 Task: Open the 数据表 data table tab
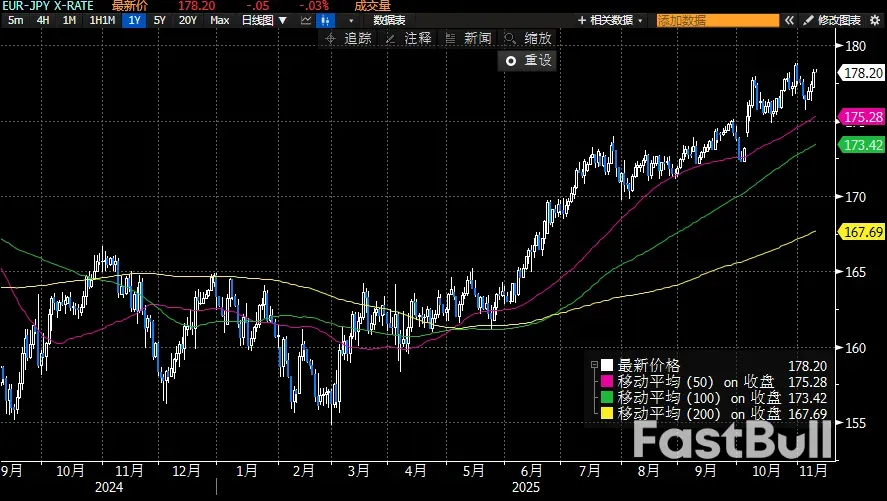(389, 20)
